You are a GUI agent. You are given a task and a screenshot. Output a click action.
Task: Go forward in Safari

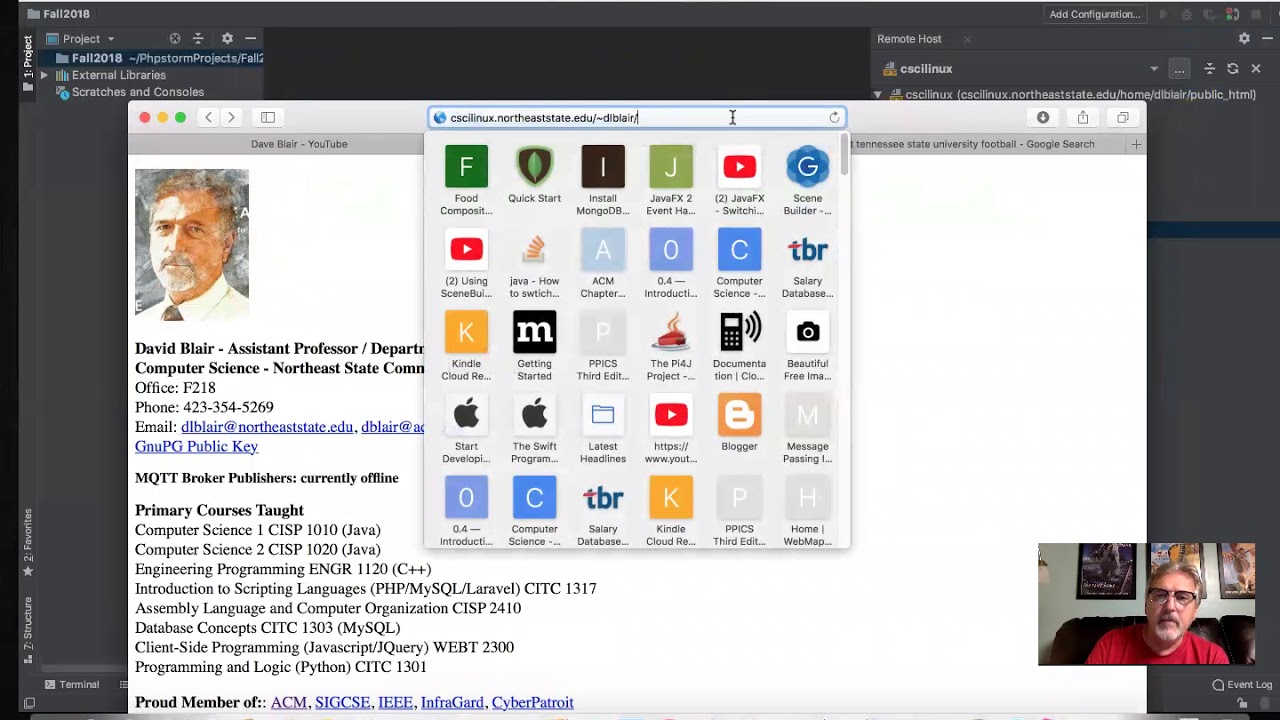[x=231, y=118]
